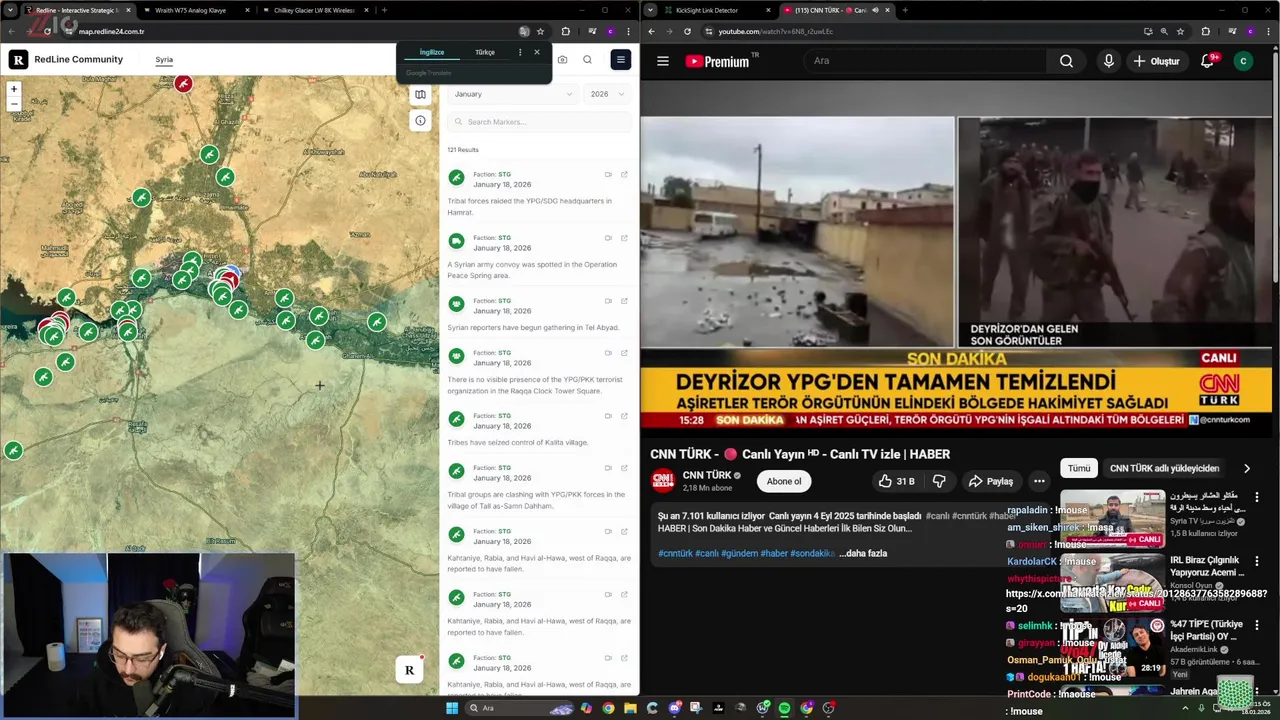1280x720 pixels.
Task: Select İngilizce in Google Translate popup
Action: click(x=432, y=52)
